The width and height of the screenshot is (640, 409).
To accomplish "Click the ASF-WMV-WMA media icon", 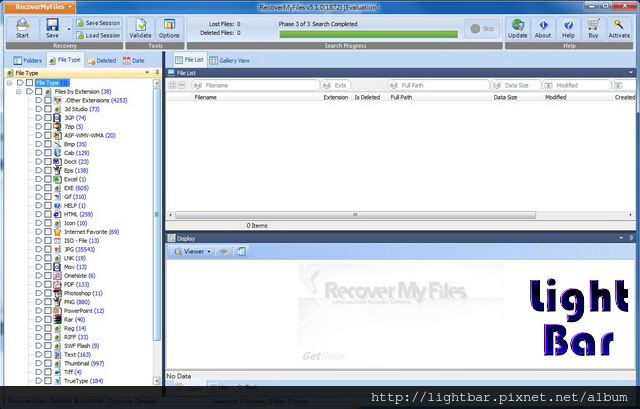I will coord(58,135).
